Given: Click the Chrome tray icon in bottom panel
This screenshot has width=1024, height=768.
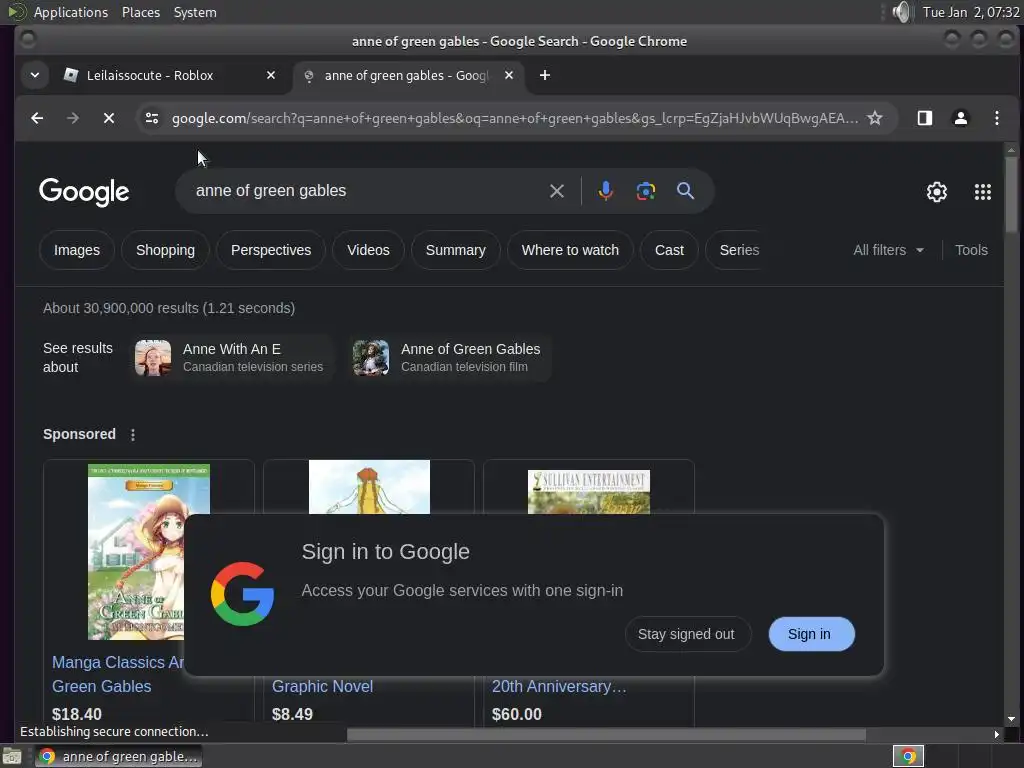Looking at the screenshot, I should [x=908, y=756].
